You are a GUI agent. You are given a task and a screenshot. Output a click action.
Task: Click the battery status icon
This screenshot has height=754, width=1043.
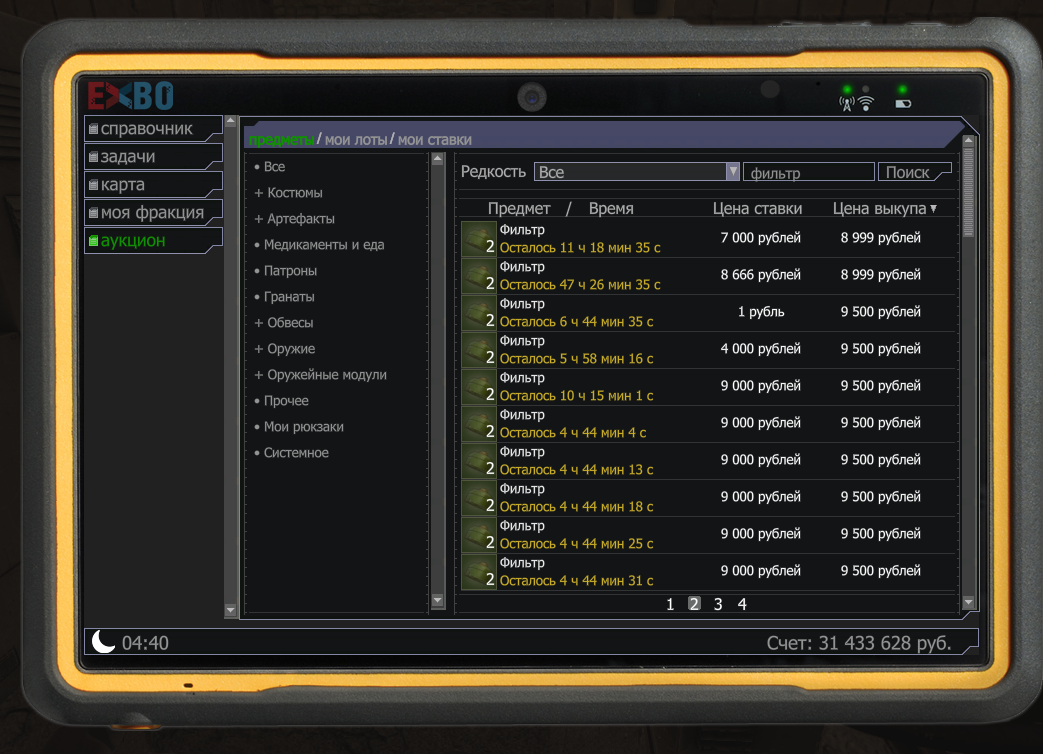902,103
